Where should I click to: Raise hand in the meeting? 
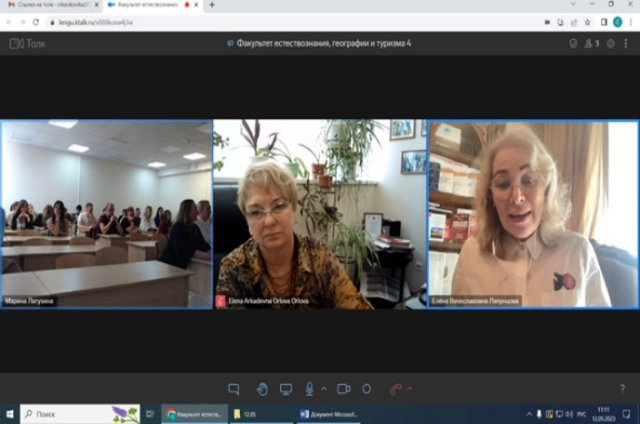click(x=262, y=389)
